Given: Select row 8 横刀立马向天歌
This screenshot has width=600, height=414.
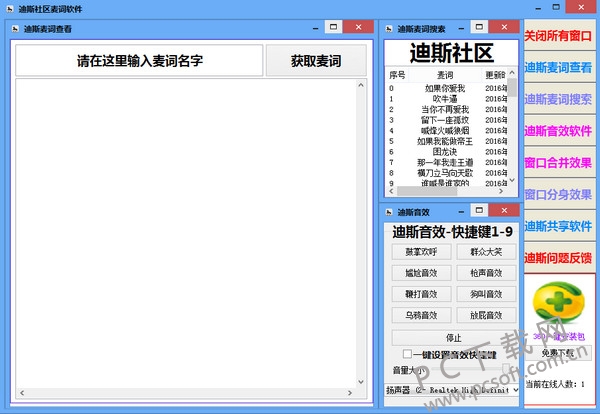Looking at the screenshot, I should point(447,173).
